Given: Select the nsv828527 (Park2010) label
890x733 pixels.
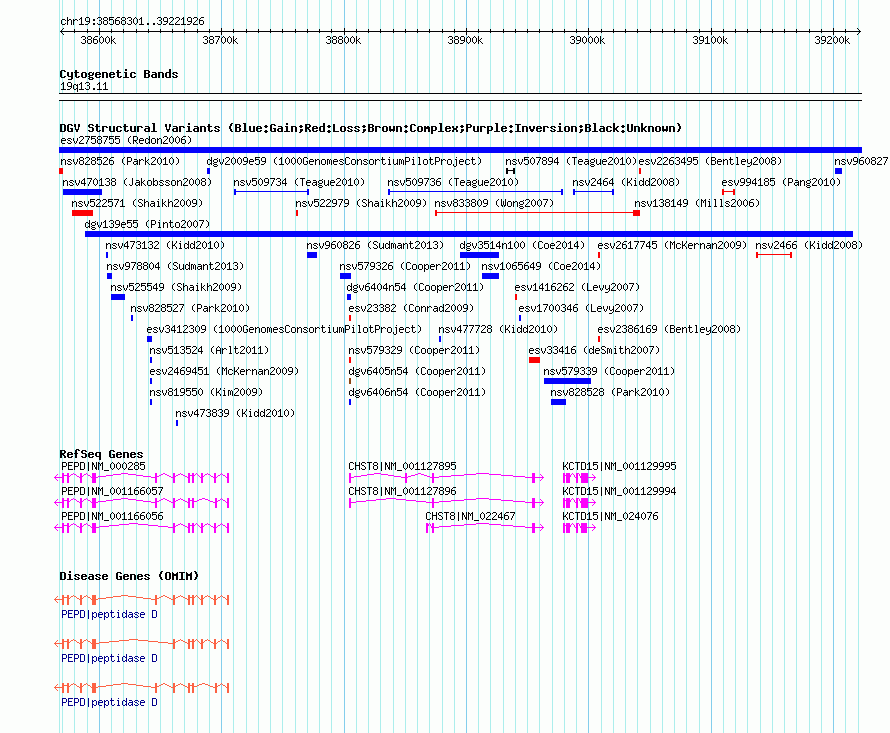Looking at the screenshot, I should [x=190, y=308].
